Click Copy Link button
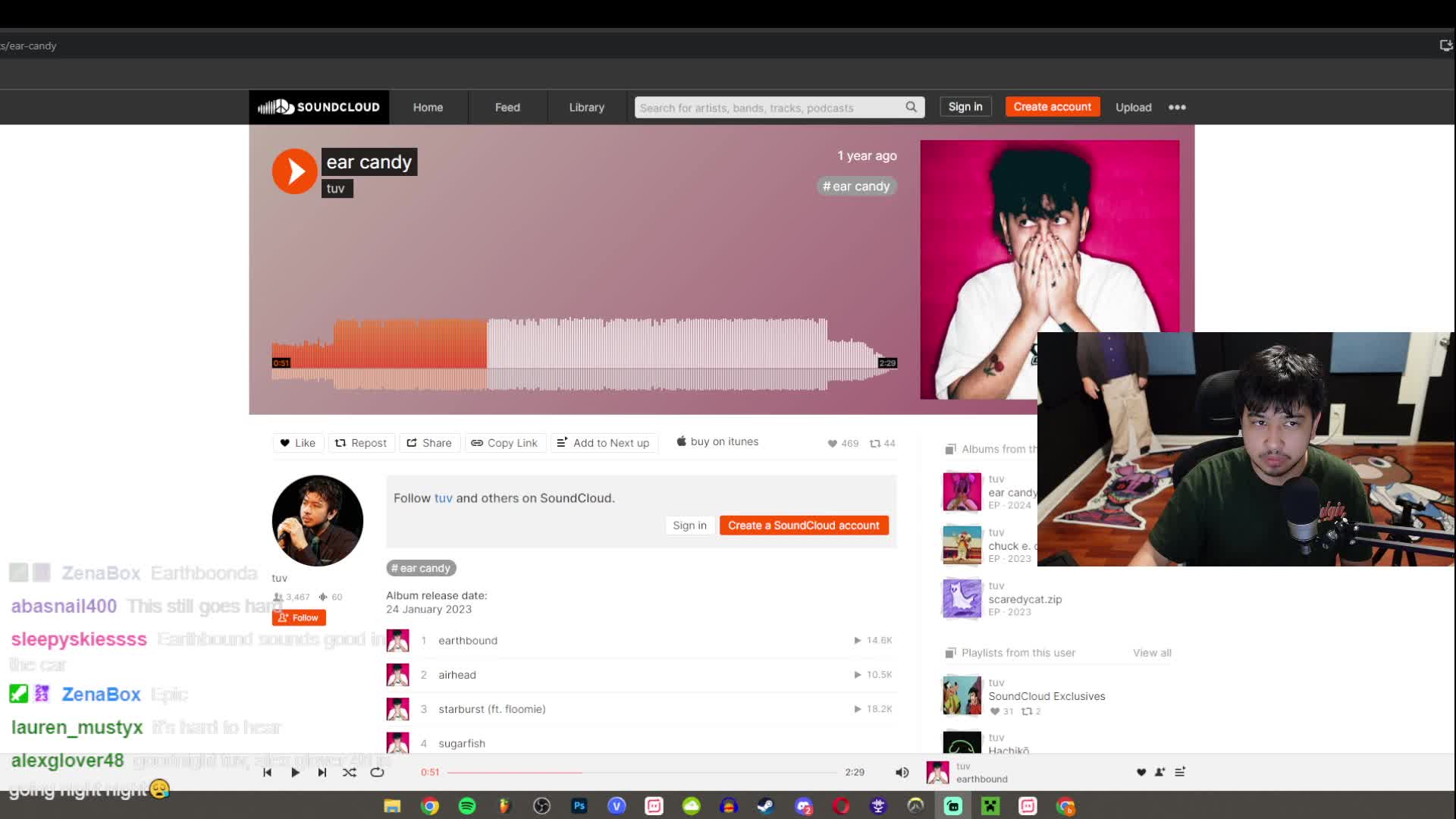Viewport: 1456px width, 819px height. click(x=504, y=443)
